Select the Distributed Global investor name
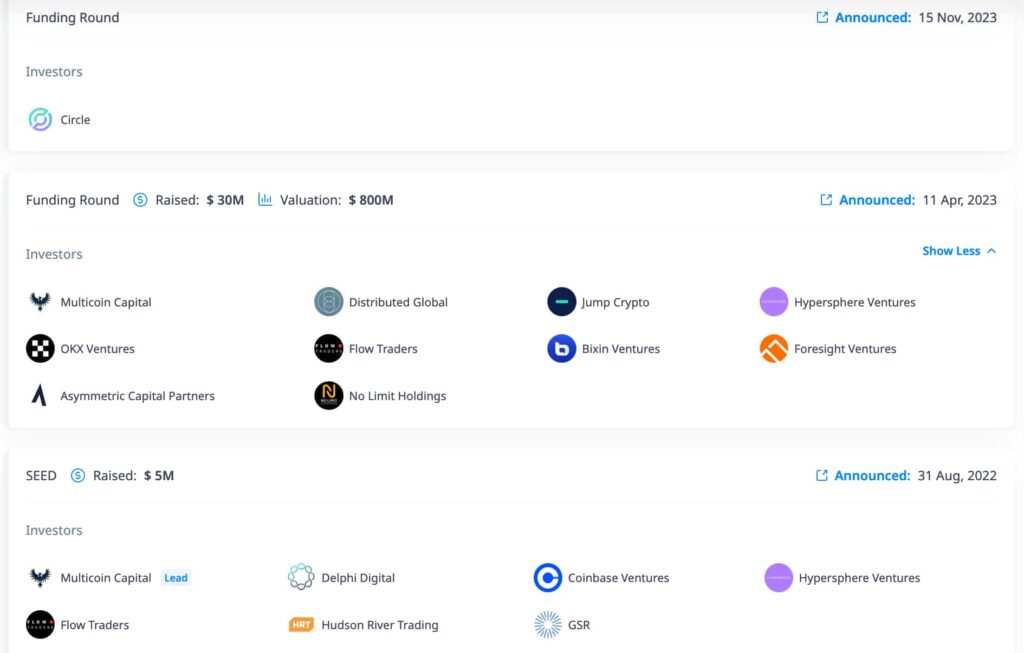Image resolution: width=1024 pixels, height=653 pixels. (x=398, y=302)
